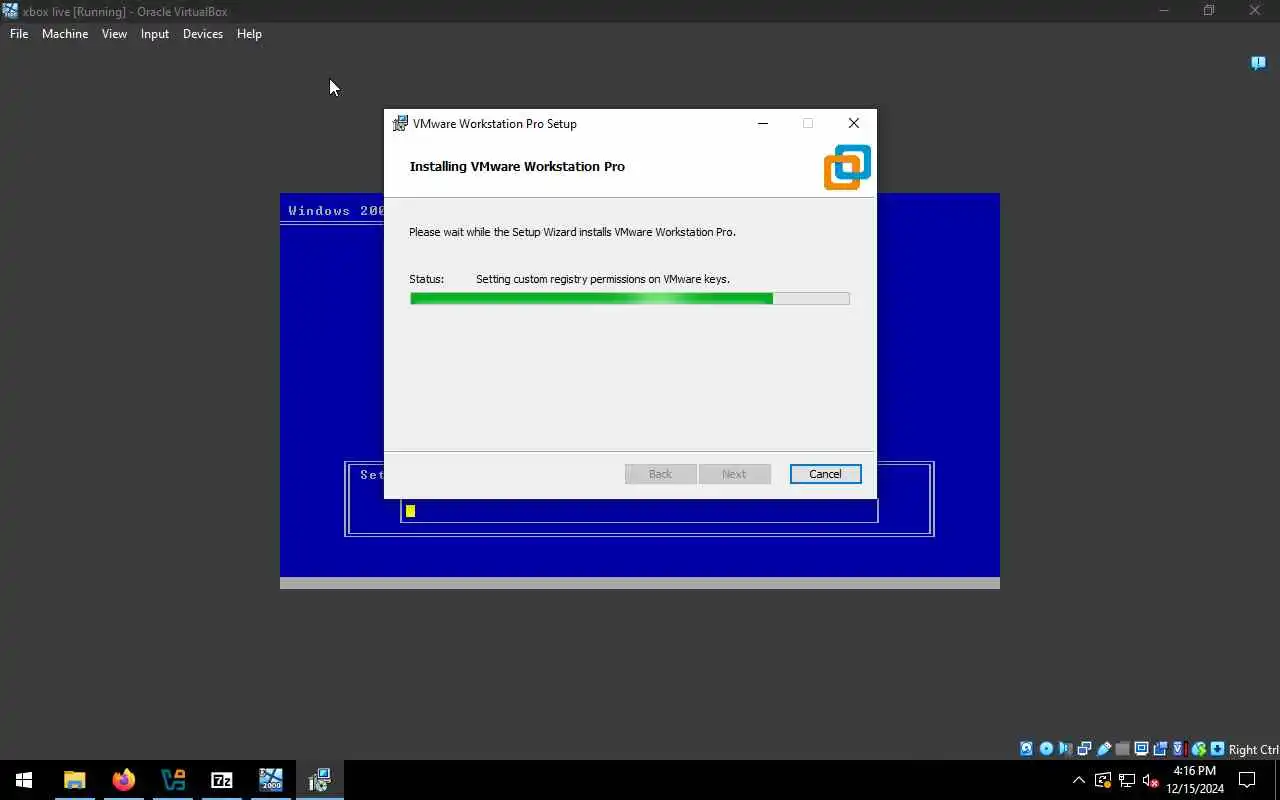Open the Windows action center

point(1247,780)
